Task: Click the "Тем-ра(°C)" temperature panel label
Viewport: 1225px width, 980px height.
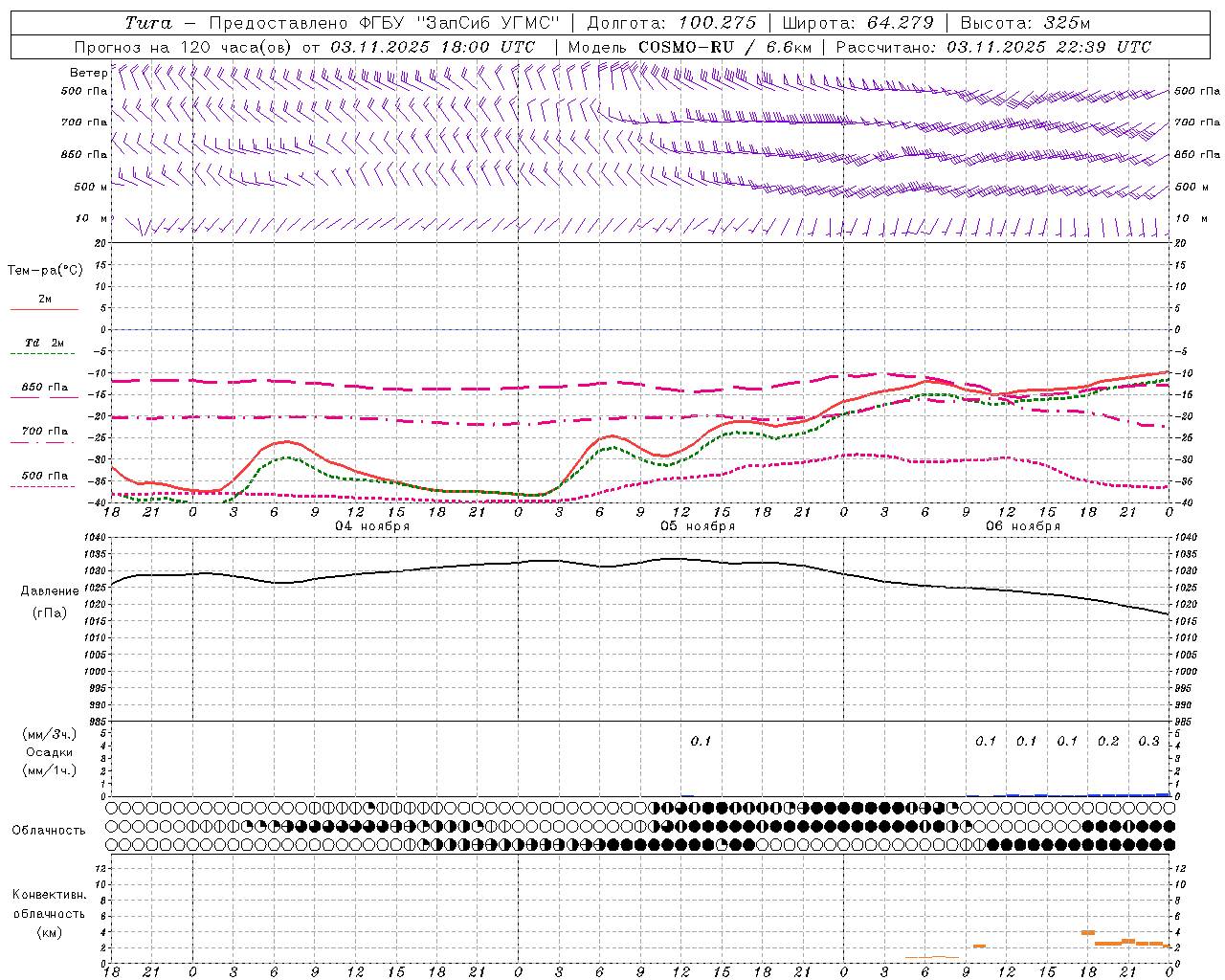Action: [45, 271]
